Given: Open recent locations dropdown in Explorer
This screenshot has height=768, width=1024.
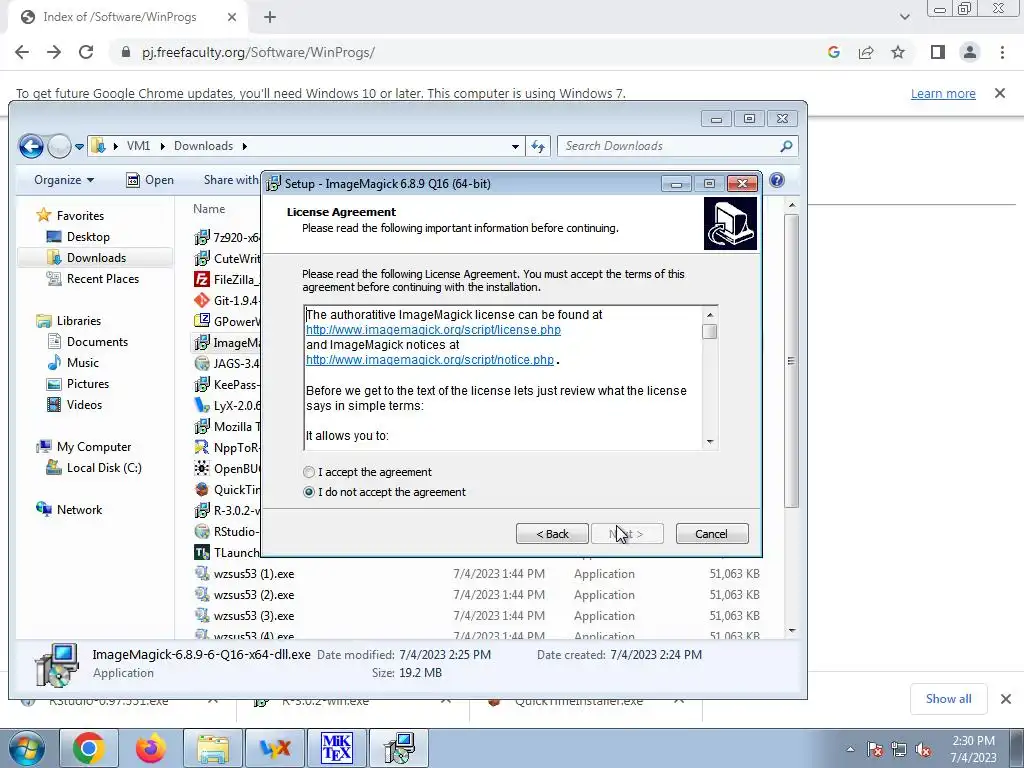Looking at the screenshot, I should coord(79,146).
